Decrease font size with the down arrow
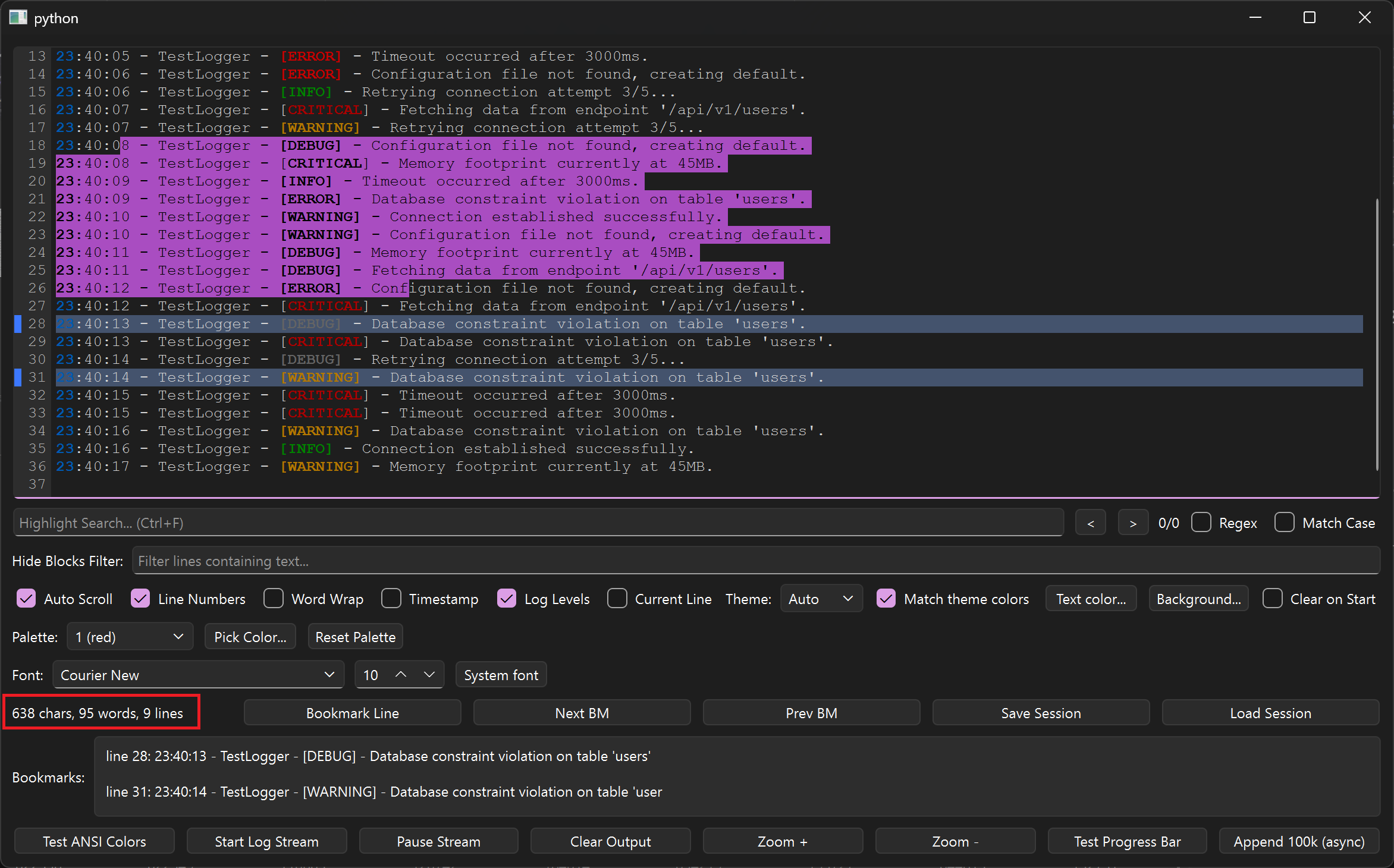 (x=429, y=675)
